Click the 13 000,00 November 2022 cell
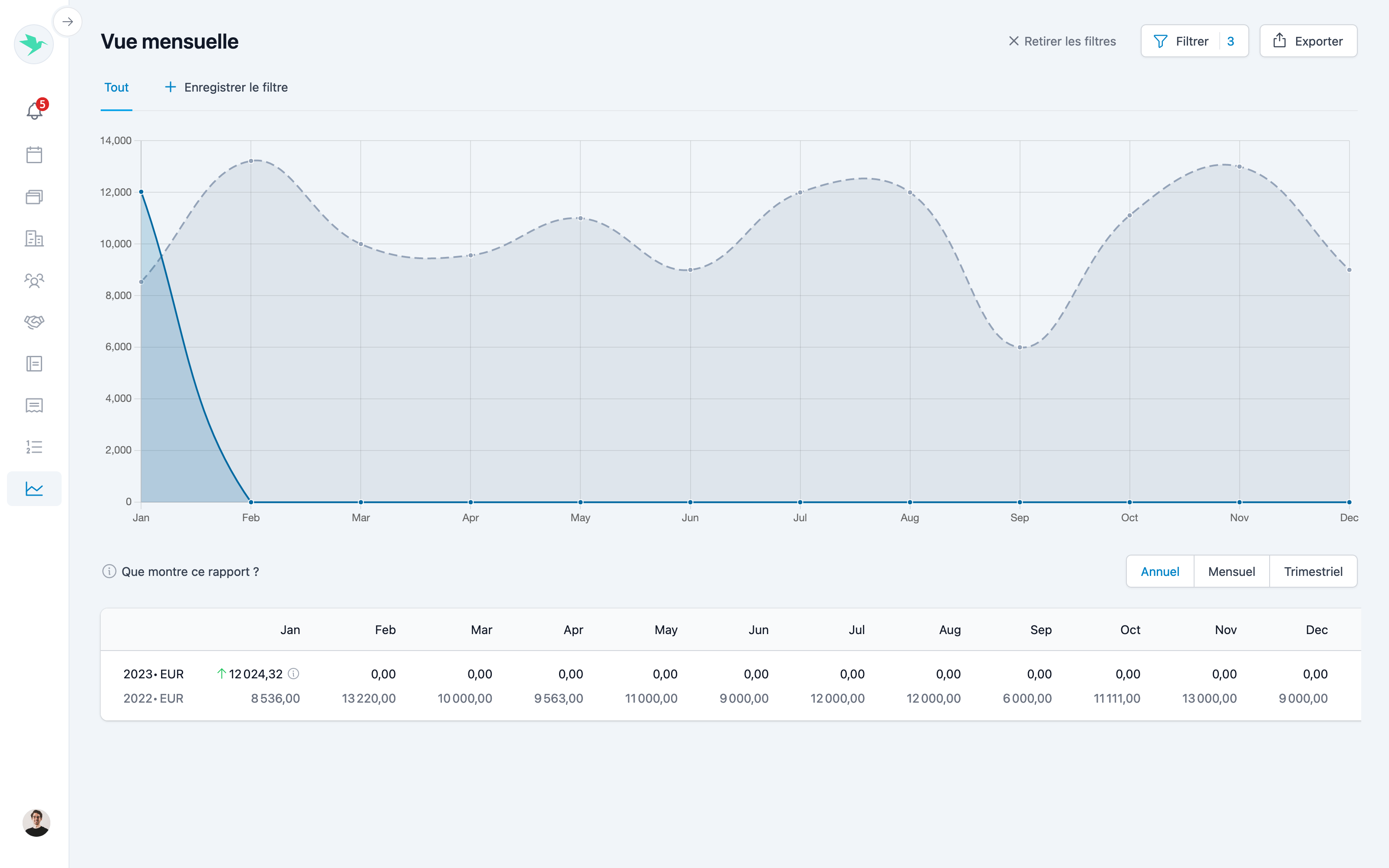This screenshot has height=868, width=1389. [1209, 698]
